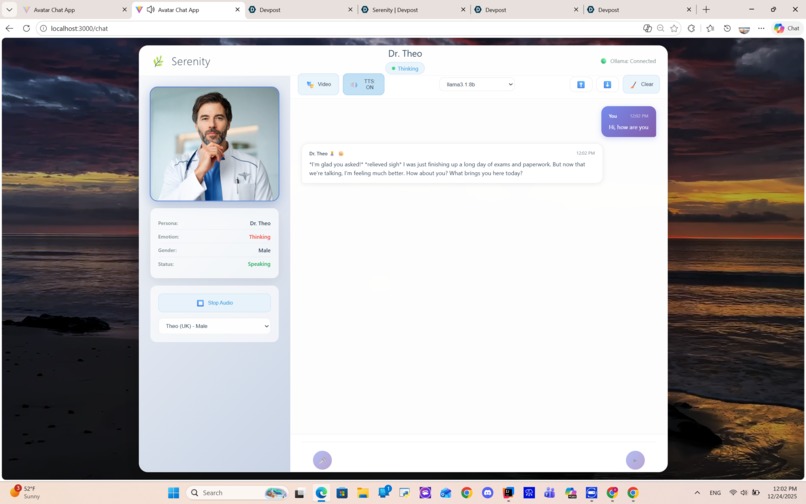Image resolution: width=806 pixels, height=504 pixels.
Task: Open the volume icon in the system tray
Action: 744,492
